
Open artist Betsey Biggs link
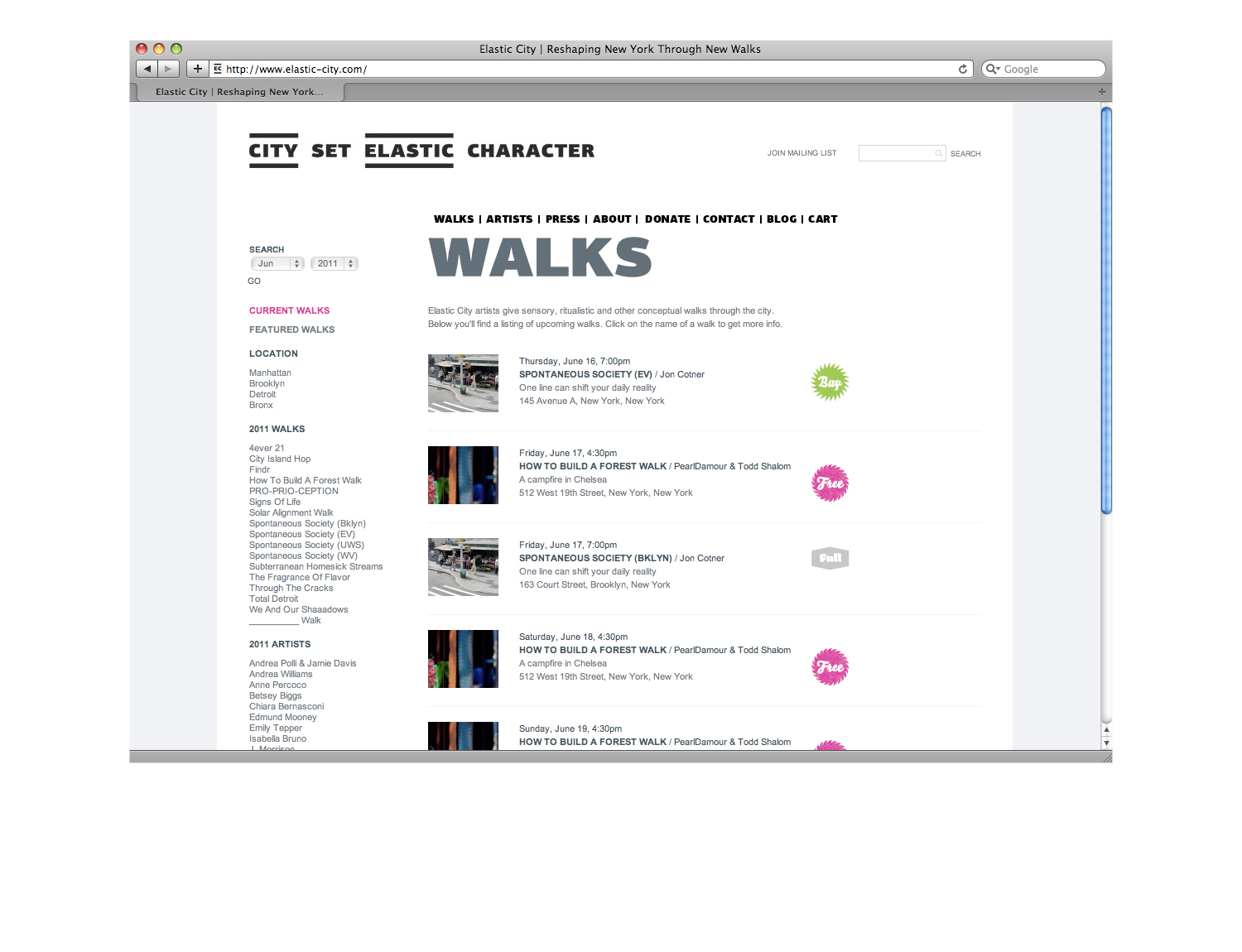pos(276,695)
